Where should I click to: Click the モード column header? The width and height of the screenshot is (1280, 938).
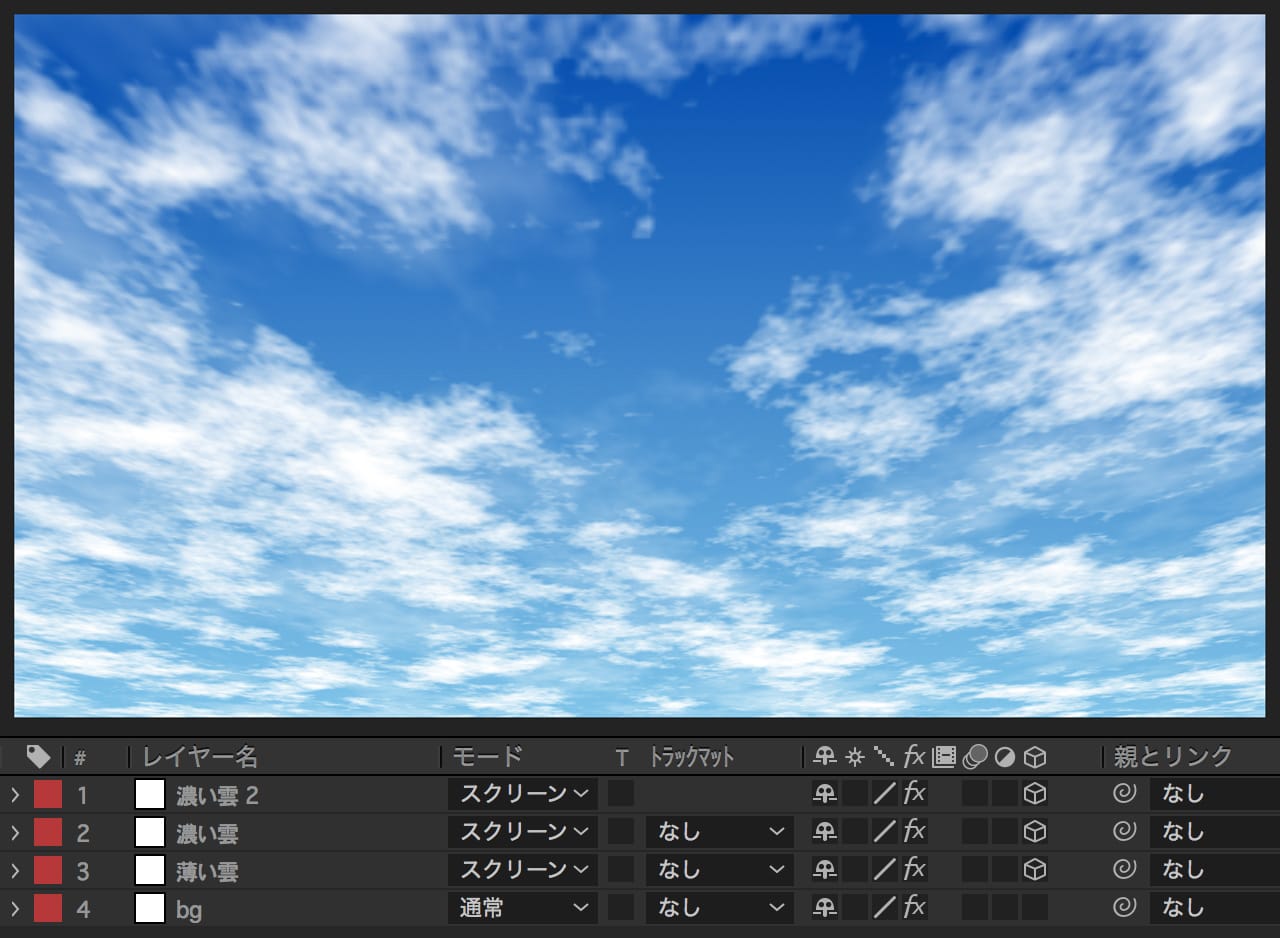(487, 757)
